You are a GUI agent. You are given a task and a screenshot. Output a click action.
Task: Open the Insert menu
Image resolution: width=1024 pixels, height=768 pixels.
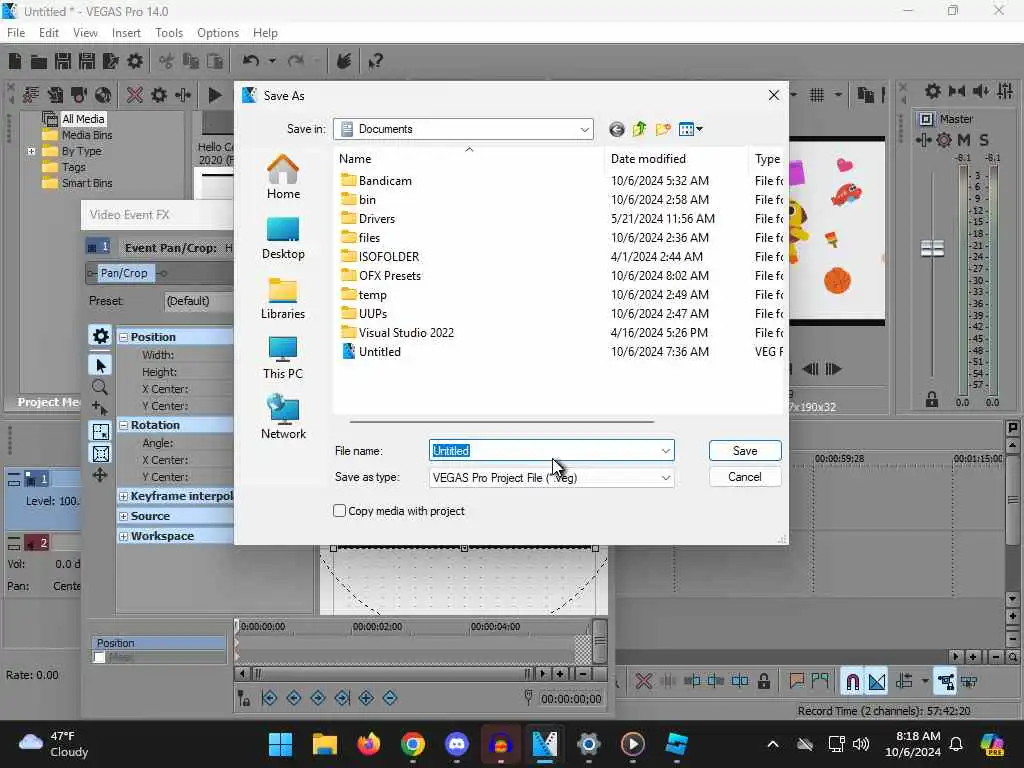pyautogui.click(x=126, y=33)
